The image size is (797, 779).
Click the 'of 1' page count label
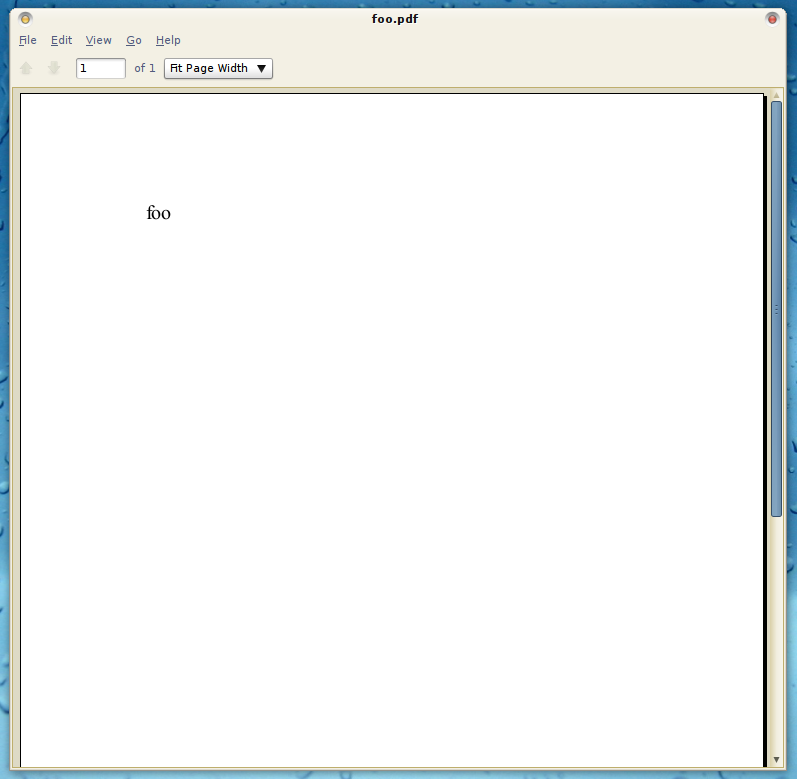point(145,68)
